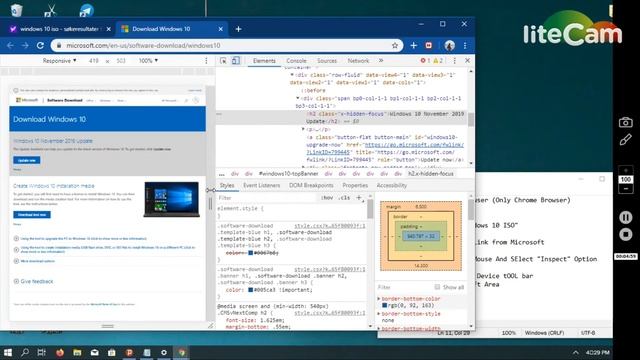Expand border-bottom-color computed property
This screenshot has height=360, width=640.
[x=379, y=299]
